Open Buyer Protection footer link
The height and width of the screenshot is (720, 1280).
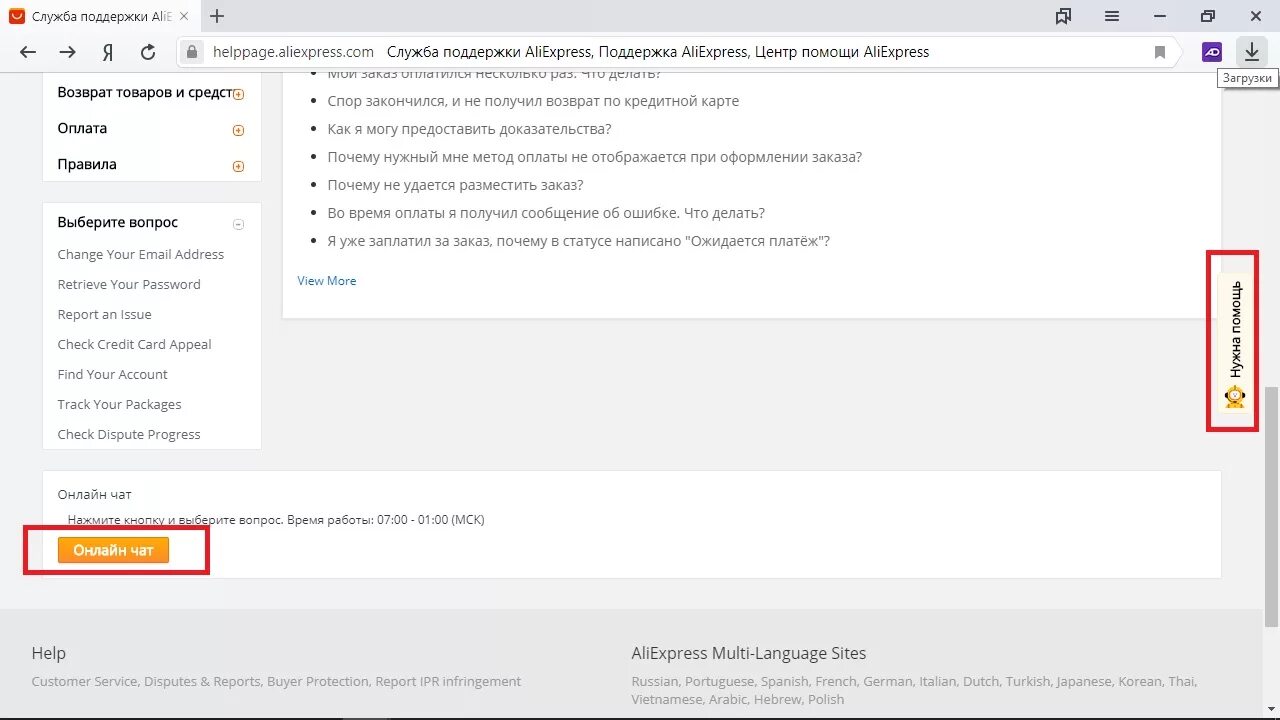tap(317, 681)
